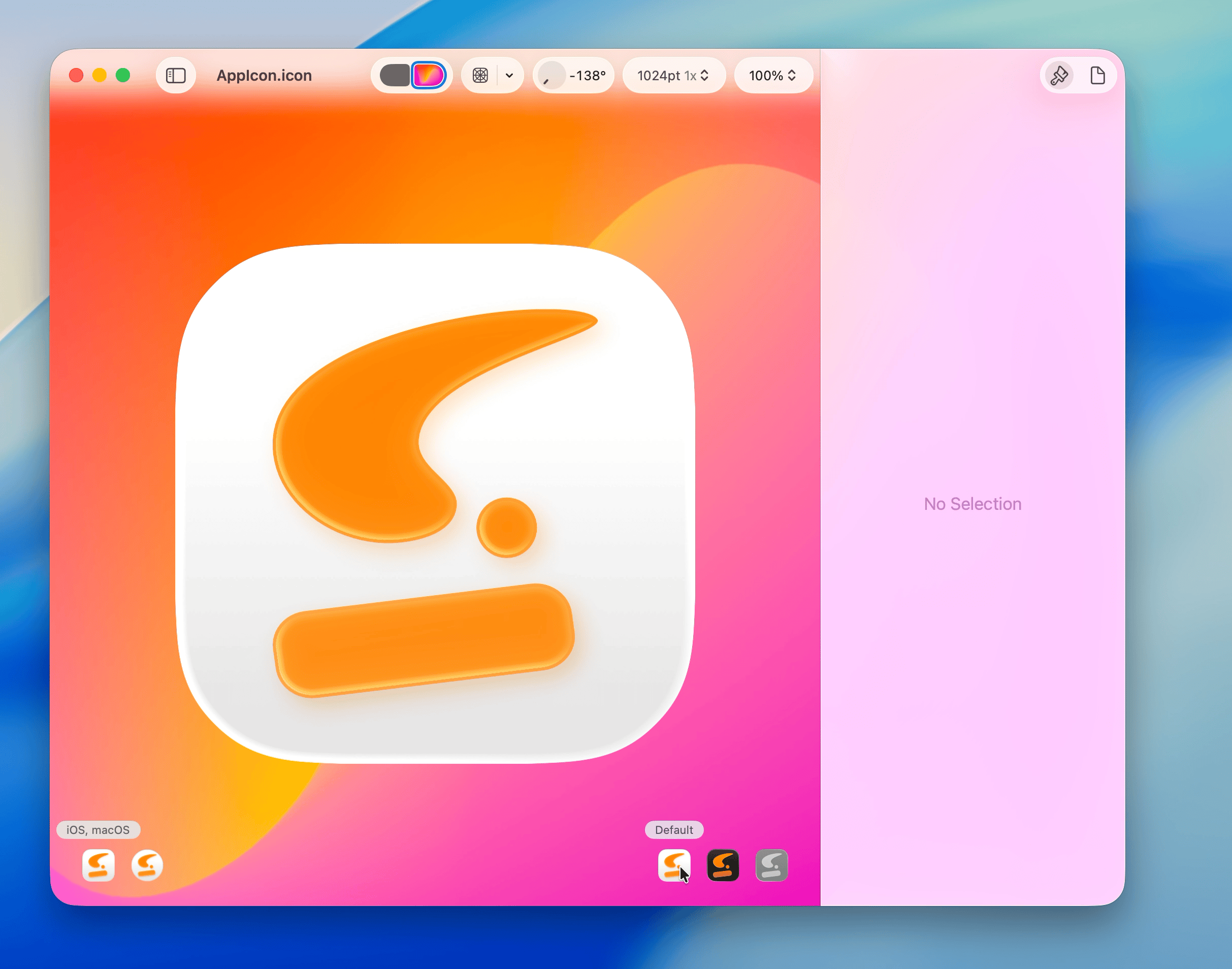Click the large app icon on canvas
Screen dimensions: 1232x969
coord(435,503)
